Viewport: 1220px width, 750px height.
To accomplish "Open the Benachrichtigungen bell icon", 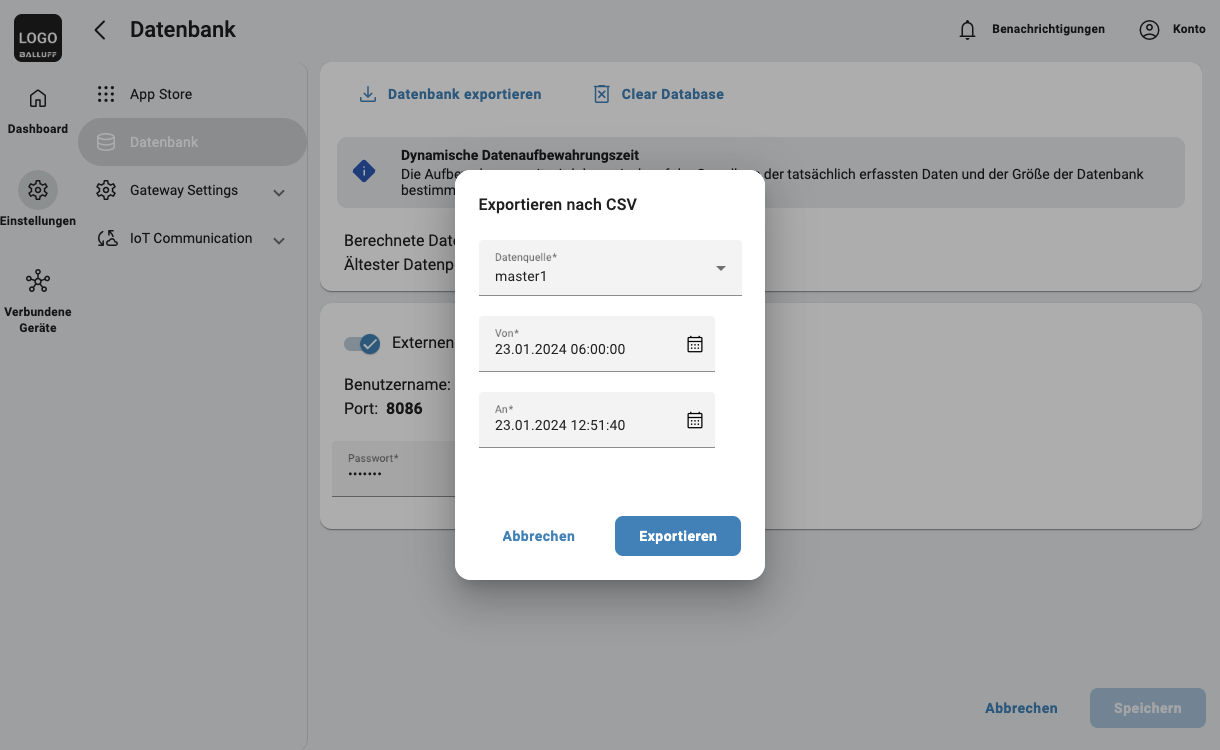I will [x=967, y=30].
